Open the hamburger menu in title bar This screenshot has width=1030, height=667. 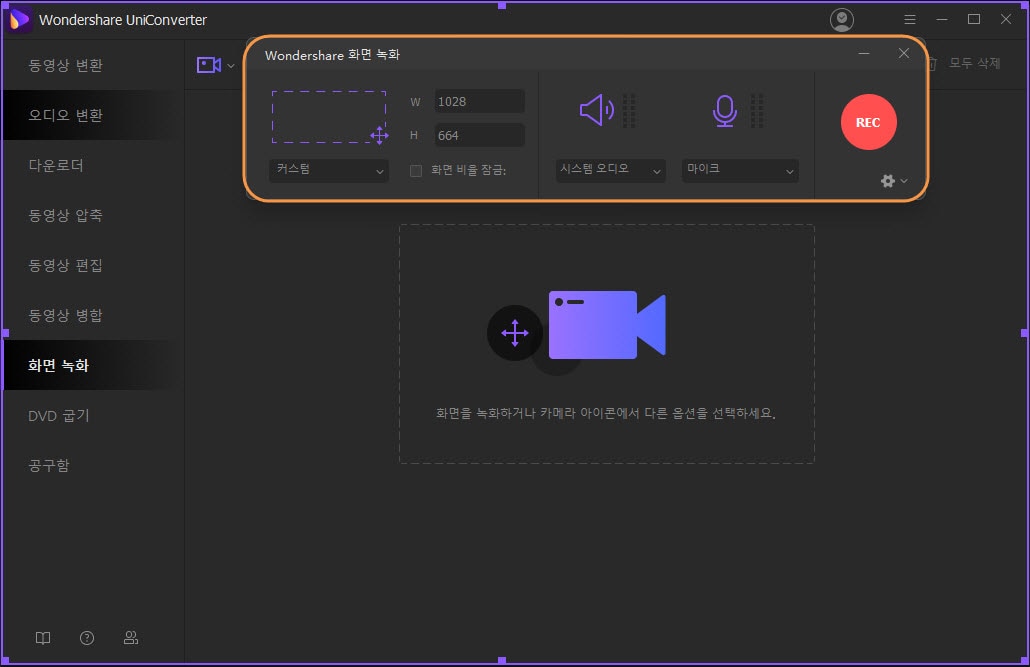tap(910, 20)
